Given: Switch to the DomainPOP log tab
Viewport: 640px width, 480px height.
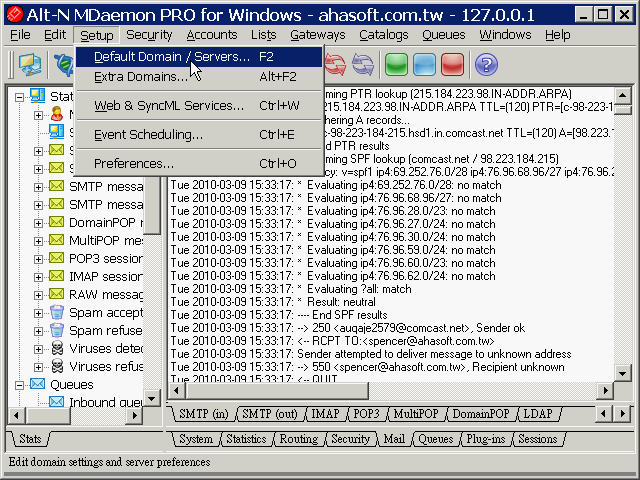Looking at the screenshot, I should click(x=481, y=414).
